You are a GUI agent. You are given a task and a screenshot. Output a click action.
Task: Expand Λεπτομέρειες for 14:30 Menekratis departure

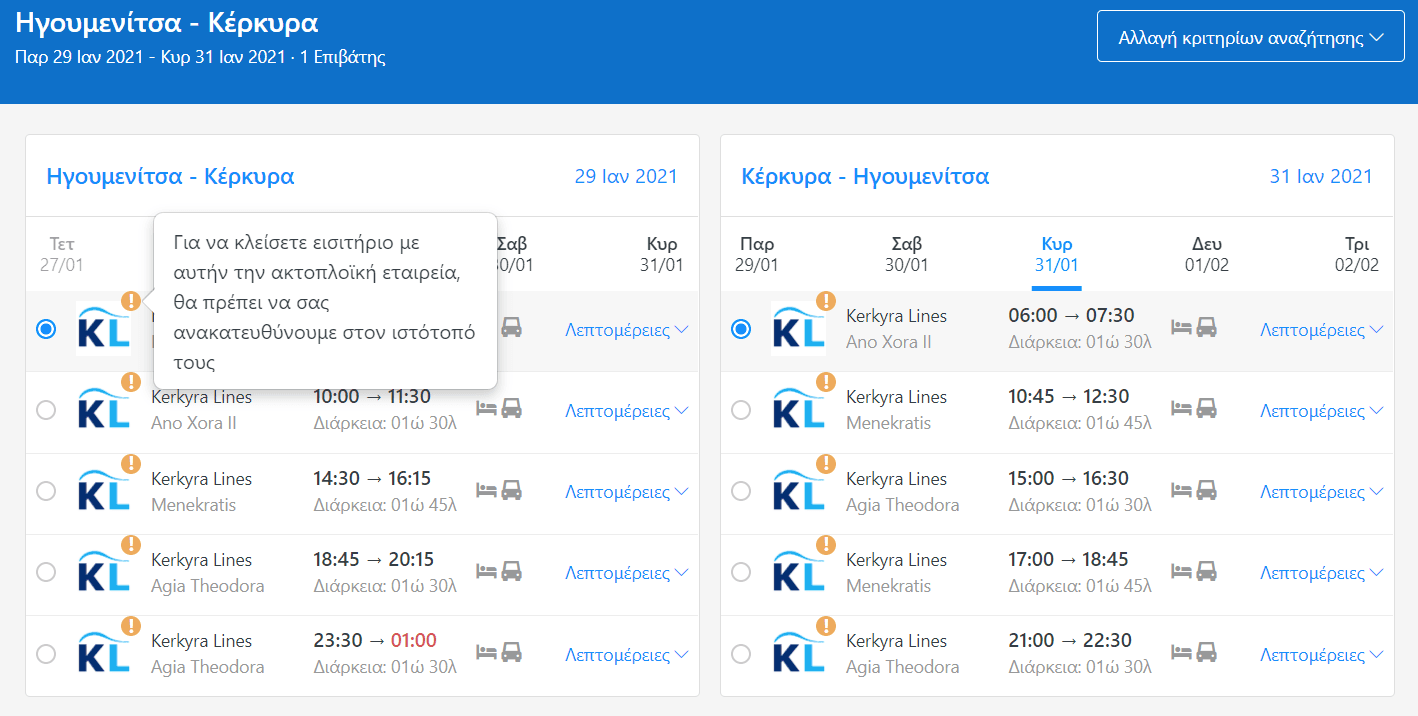626,492
